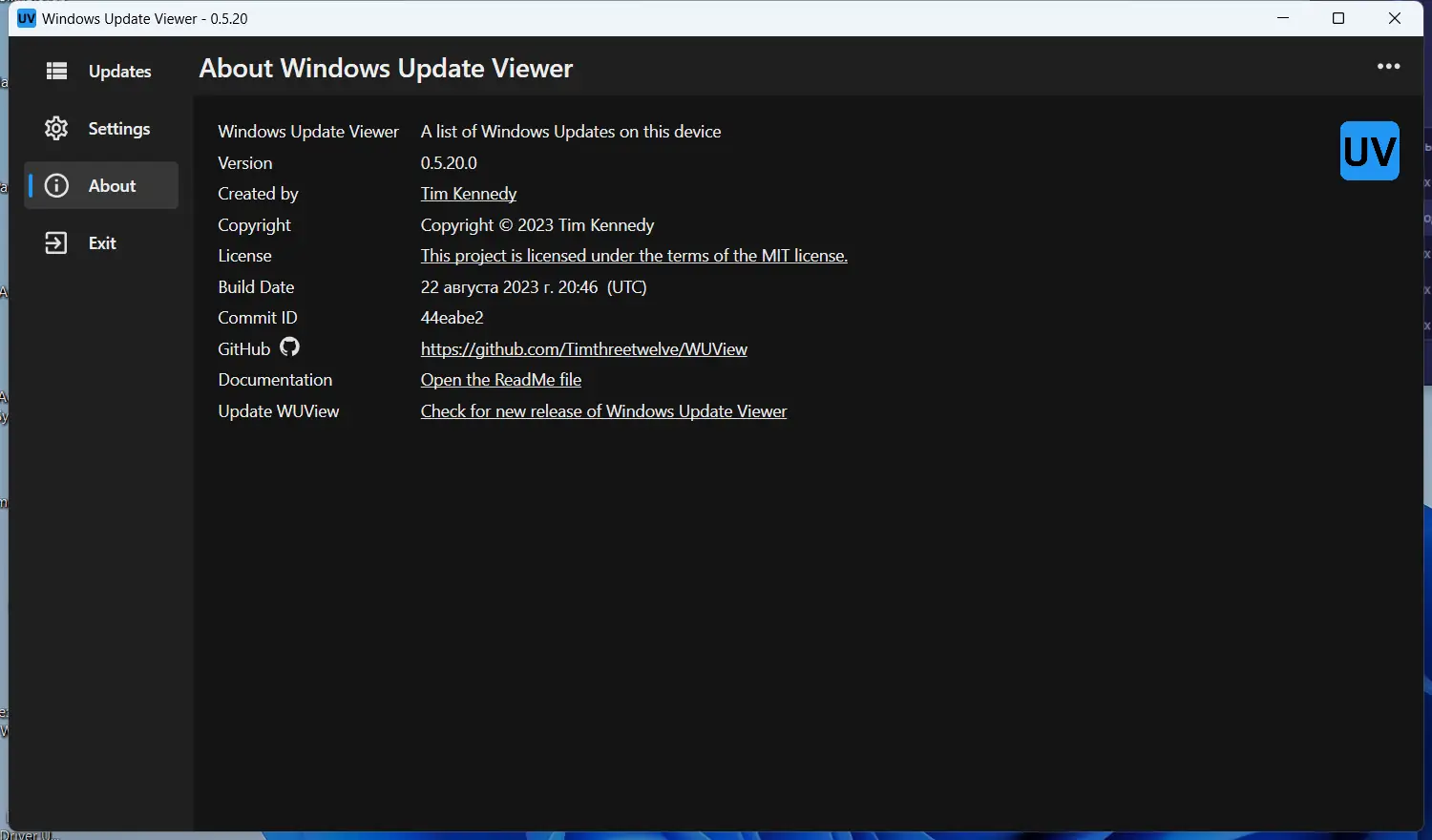Choose Exit in the sidebar
The height and width of the screenshot is (840, 1432).
[x=101, y=242]
